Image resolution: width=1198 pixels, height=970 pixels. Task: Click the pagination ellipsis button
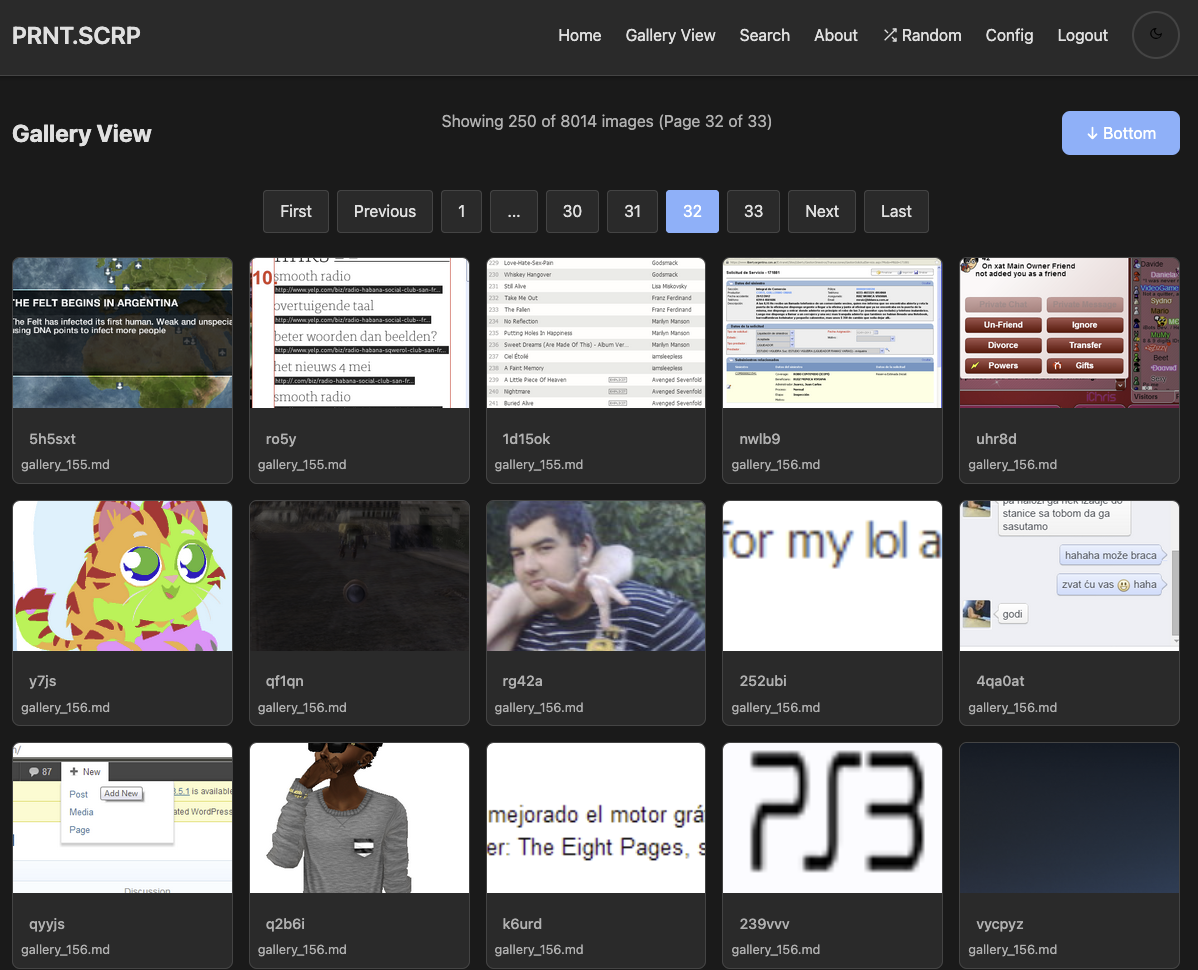point(513,212)
